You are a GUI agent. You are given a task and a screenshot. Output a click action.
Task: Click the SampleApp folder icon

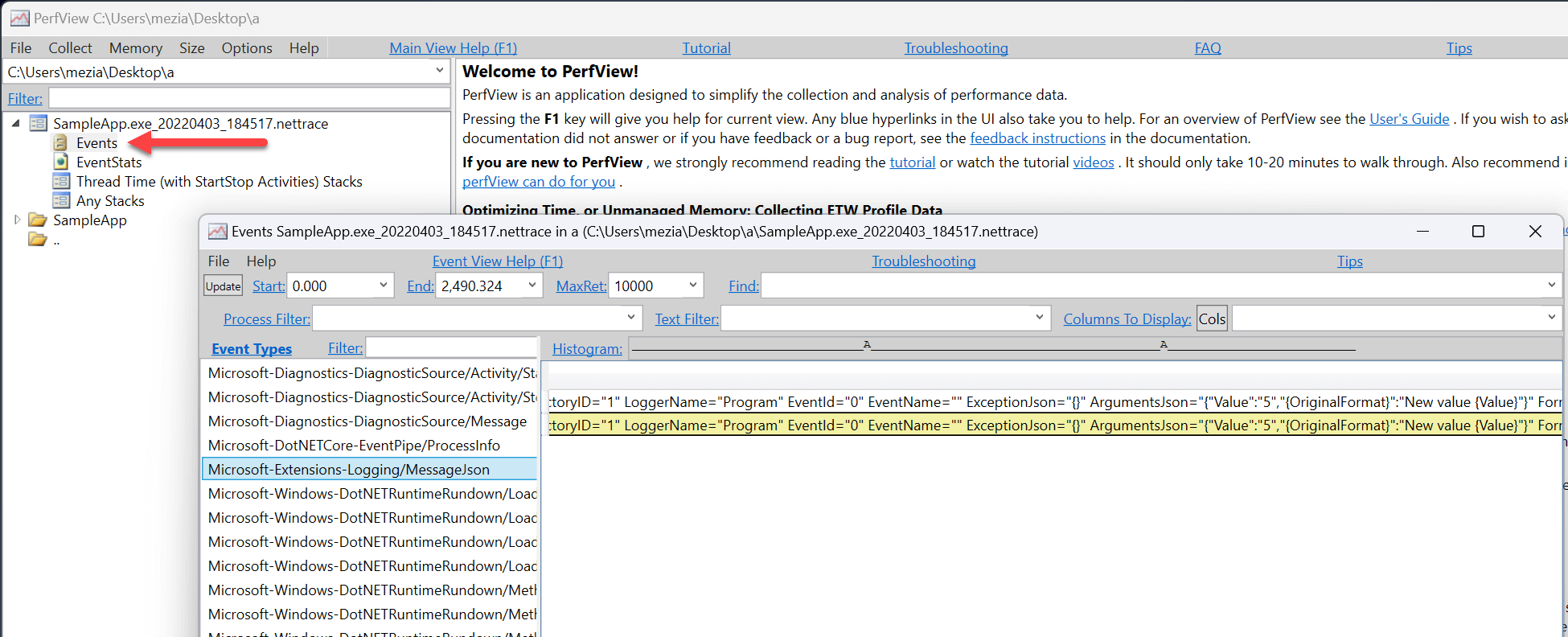coord(37,220)
